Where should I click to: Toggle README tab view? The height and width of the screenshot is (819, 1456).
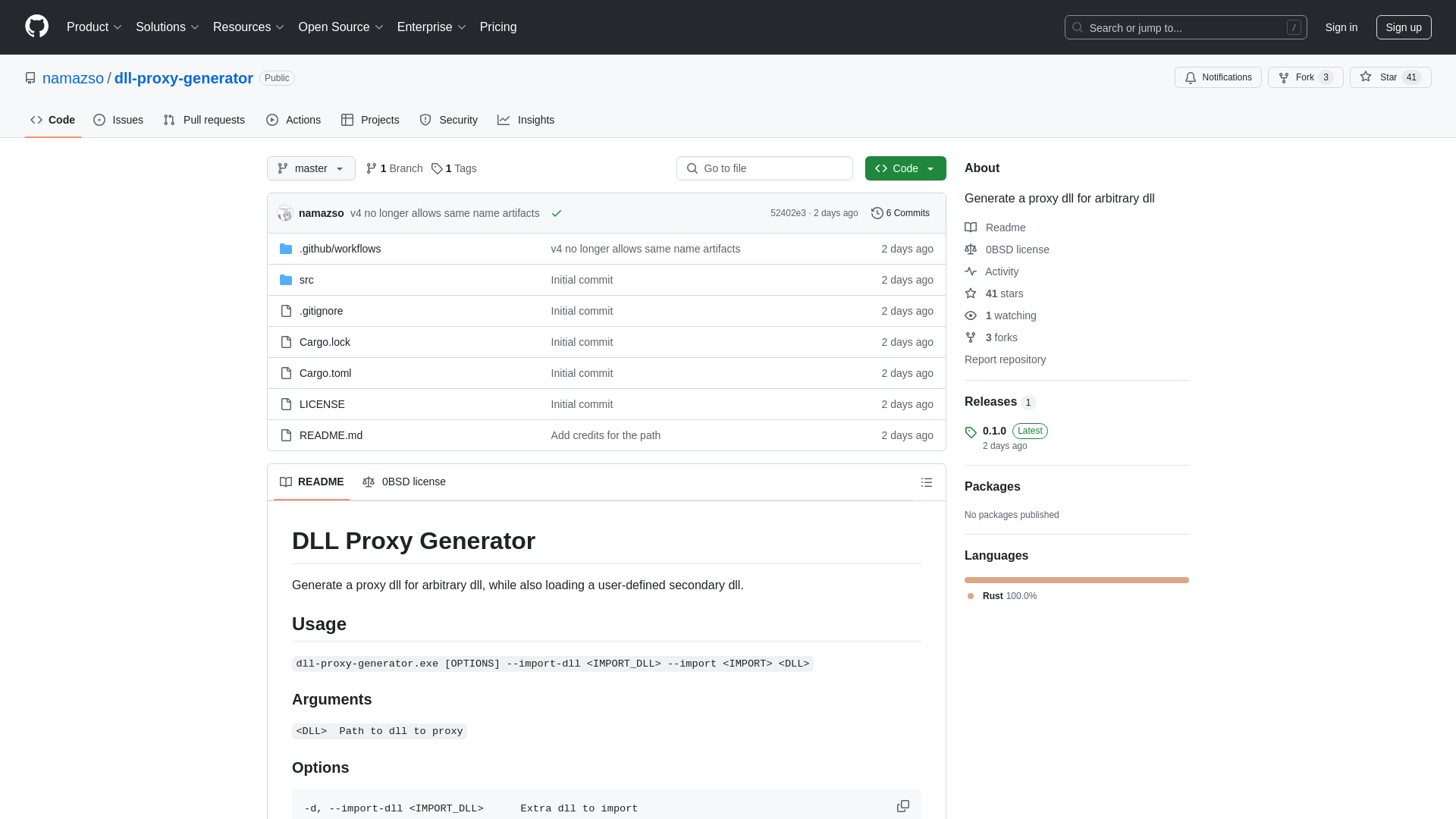coord(312,482)
